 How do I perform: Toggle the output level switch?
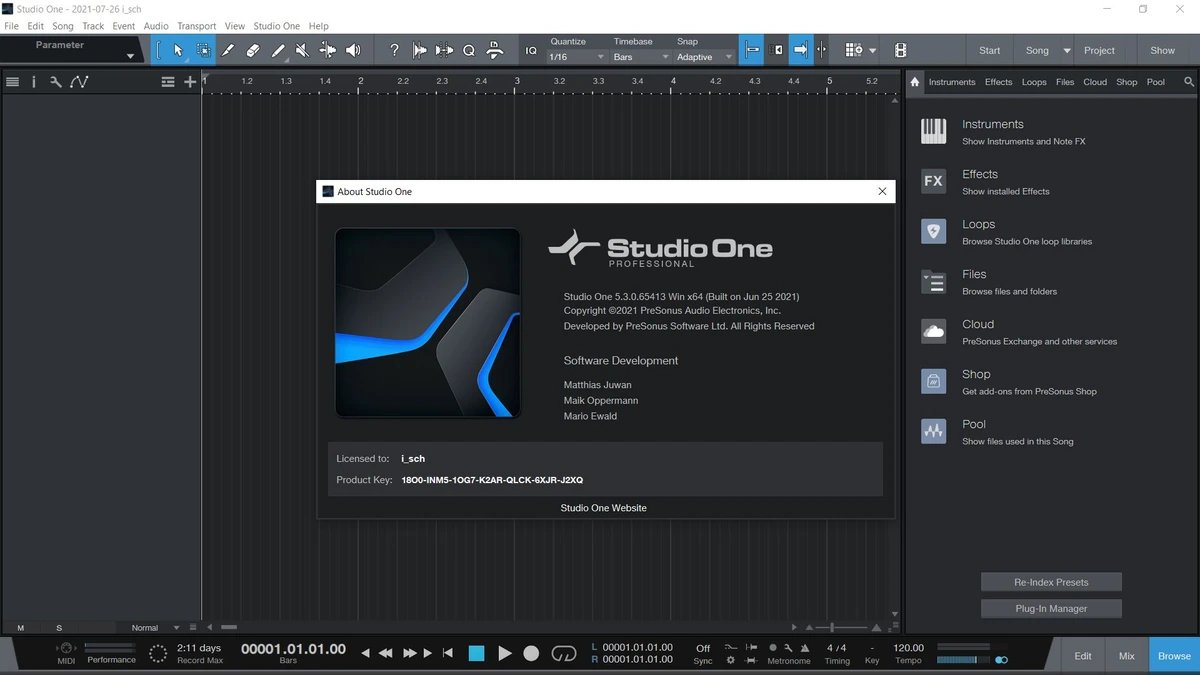1002,660
